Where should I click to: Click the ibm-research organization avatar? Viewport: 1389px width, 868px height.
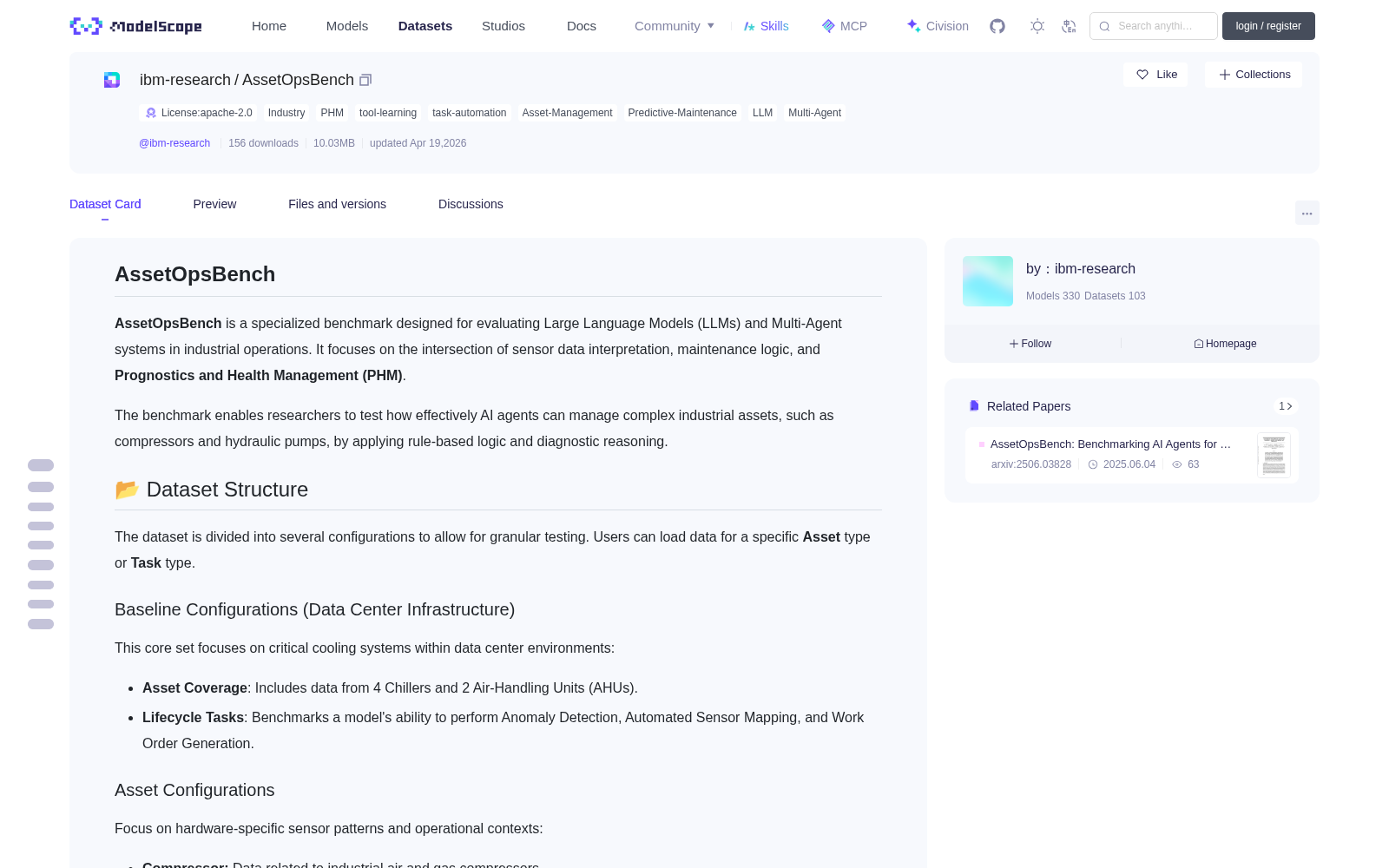[988, 281]
